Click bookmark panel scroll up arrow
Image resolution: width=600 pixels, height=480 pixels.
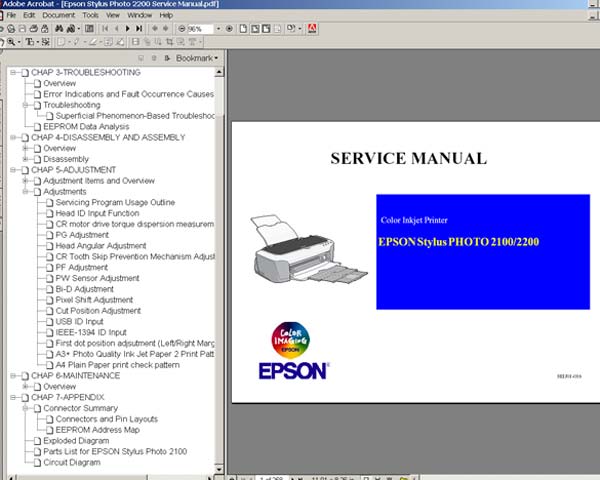pyautogui.click(x=219, y=72)
